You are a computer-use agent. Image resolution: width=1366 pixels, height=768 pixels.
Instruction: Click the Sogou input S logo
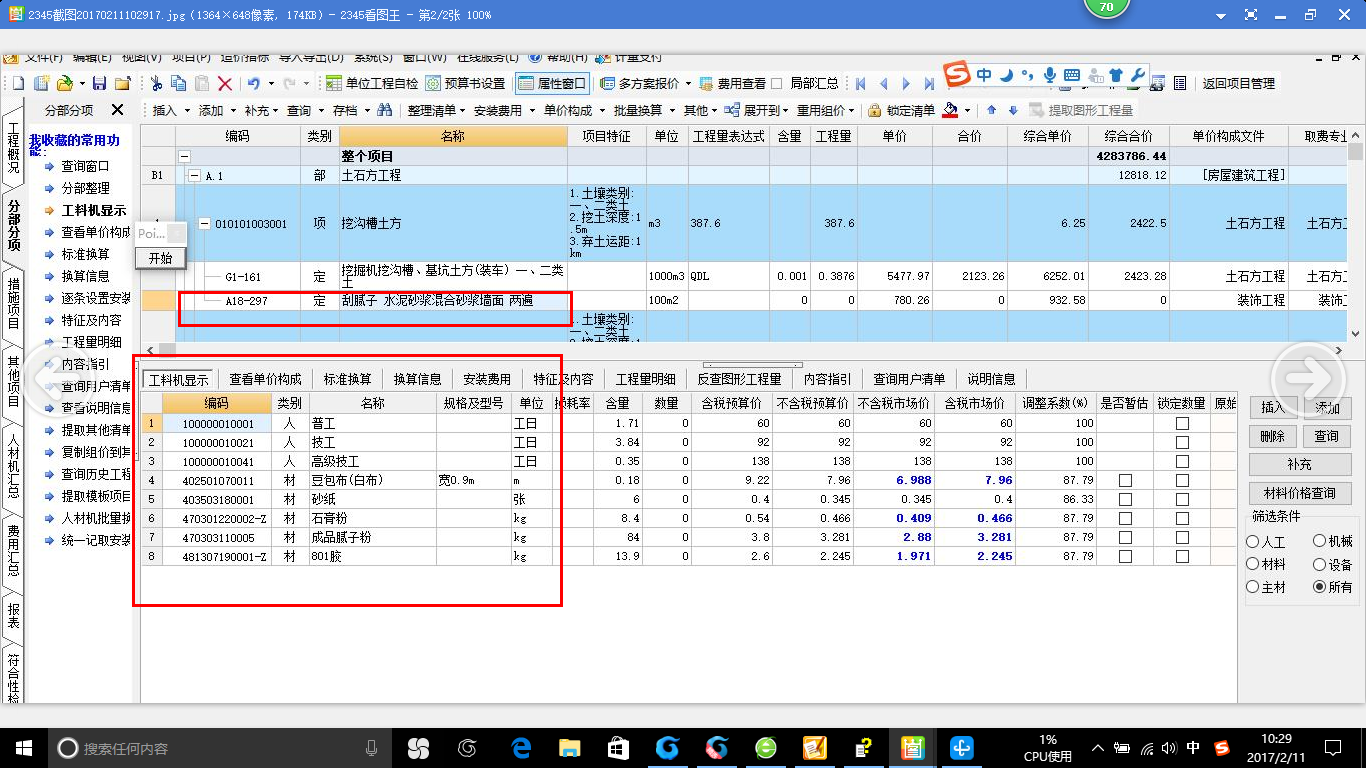[x=957, y=75]
